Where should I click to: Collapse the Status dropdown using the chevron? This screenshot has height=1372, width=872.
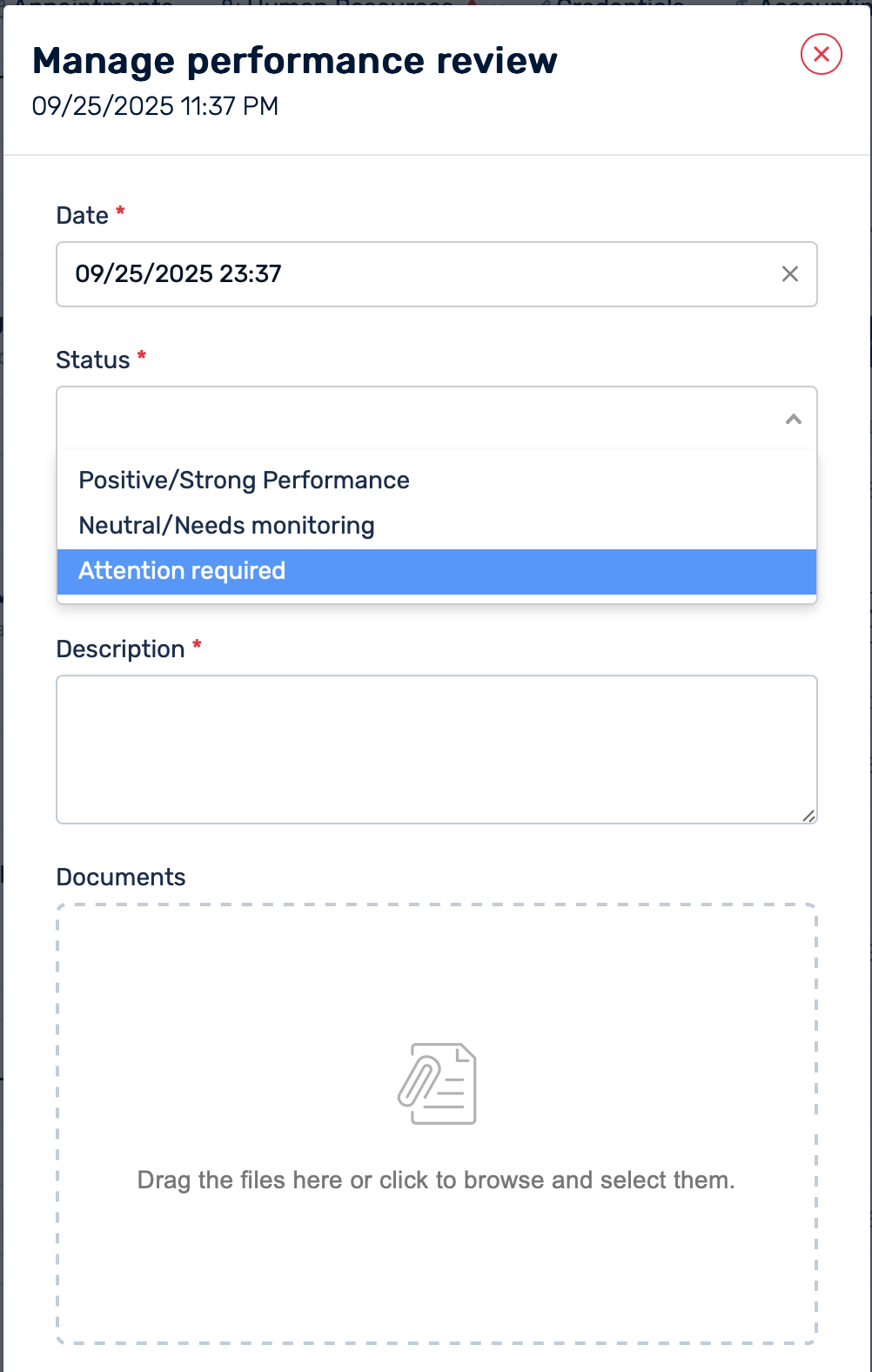(793, 419)
